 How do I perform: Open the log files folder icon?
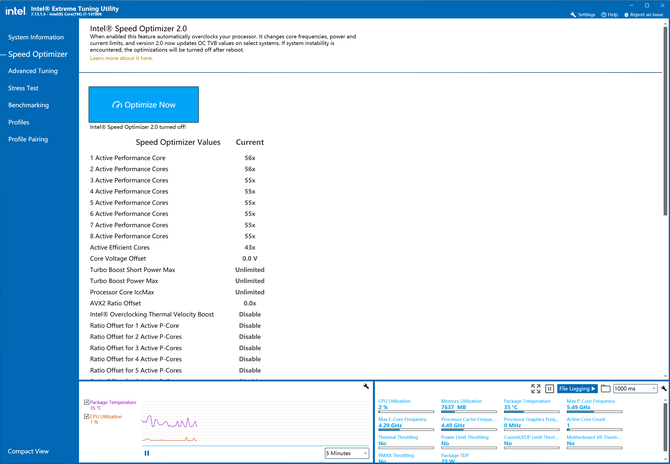point(605,388)
